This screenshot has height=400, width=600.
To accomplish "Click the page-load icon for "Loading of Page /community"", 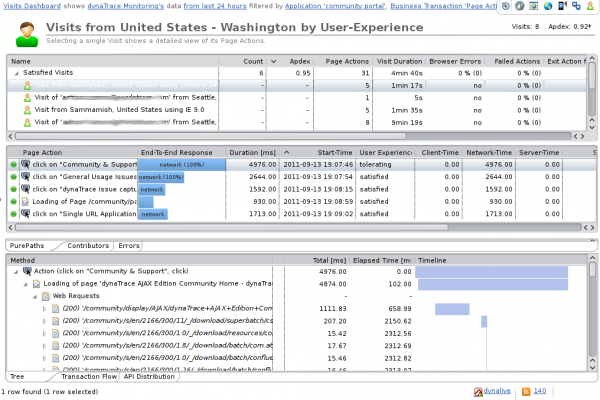I will click(26, 201).
